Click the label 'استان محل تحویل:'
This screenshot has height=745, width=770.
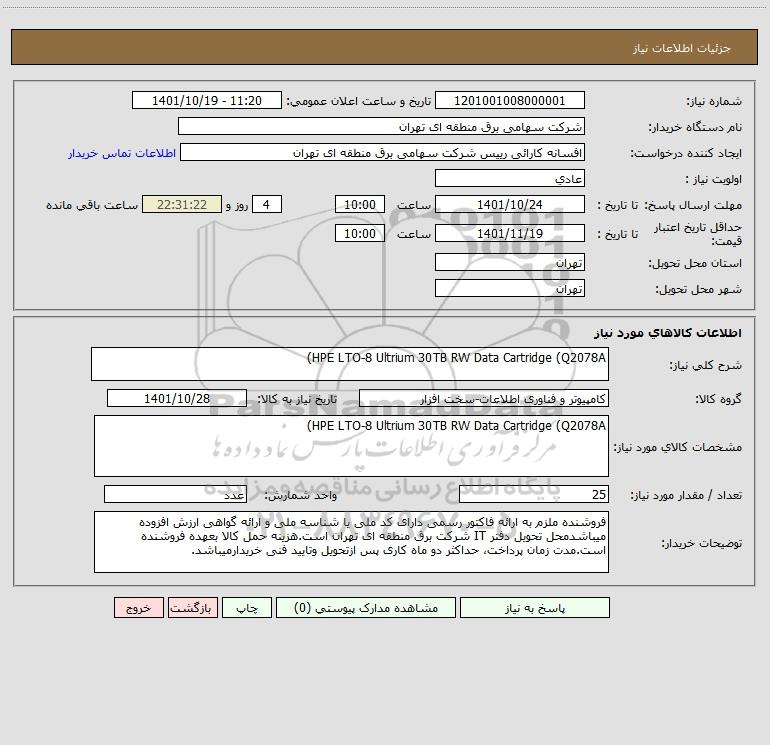pos(695,263)
